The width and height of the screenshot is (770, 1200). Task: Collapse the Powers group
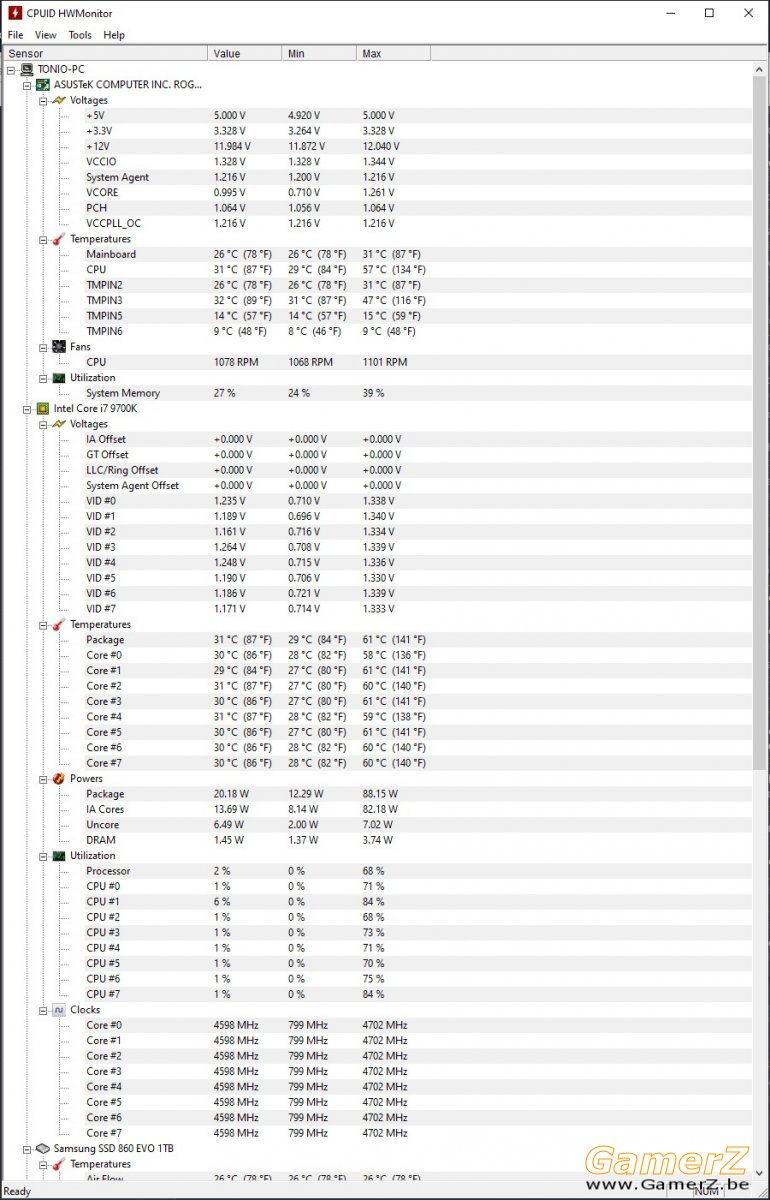(x=43, y=778)
